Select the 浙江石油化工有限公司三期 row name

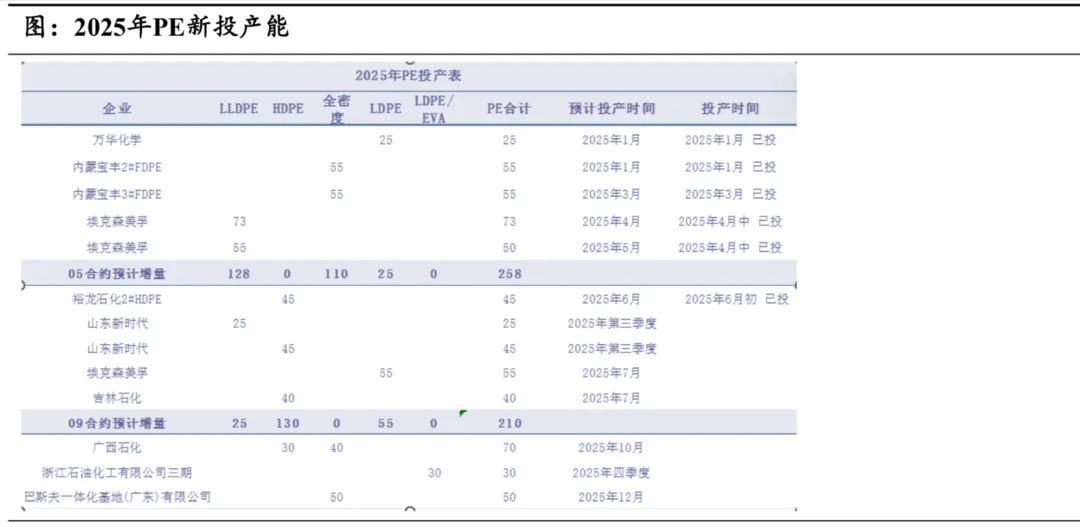117,473
